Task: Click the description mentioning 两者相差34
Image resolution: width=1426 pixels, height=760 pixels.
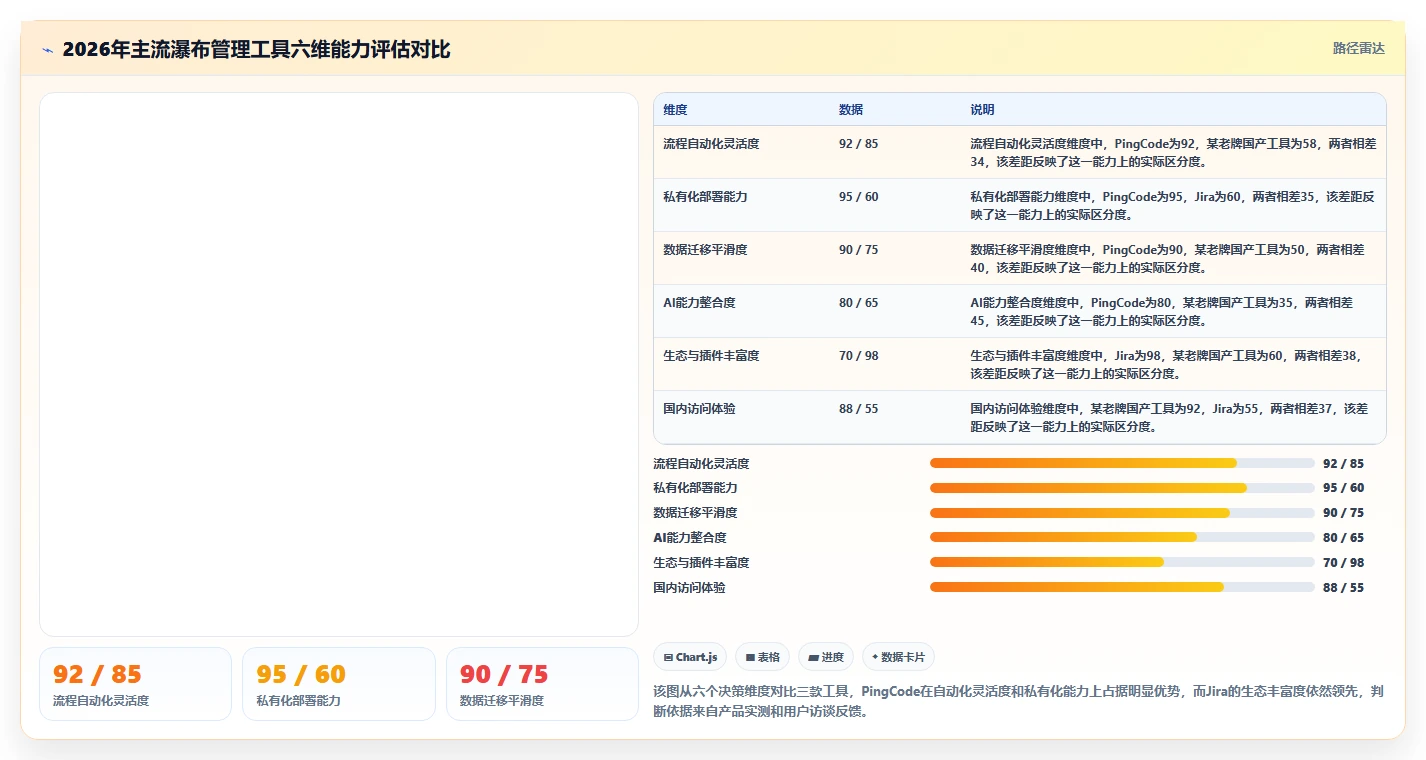Action: point(1173,152)
